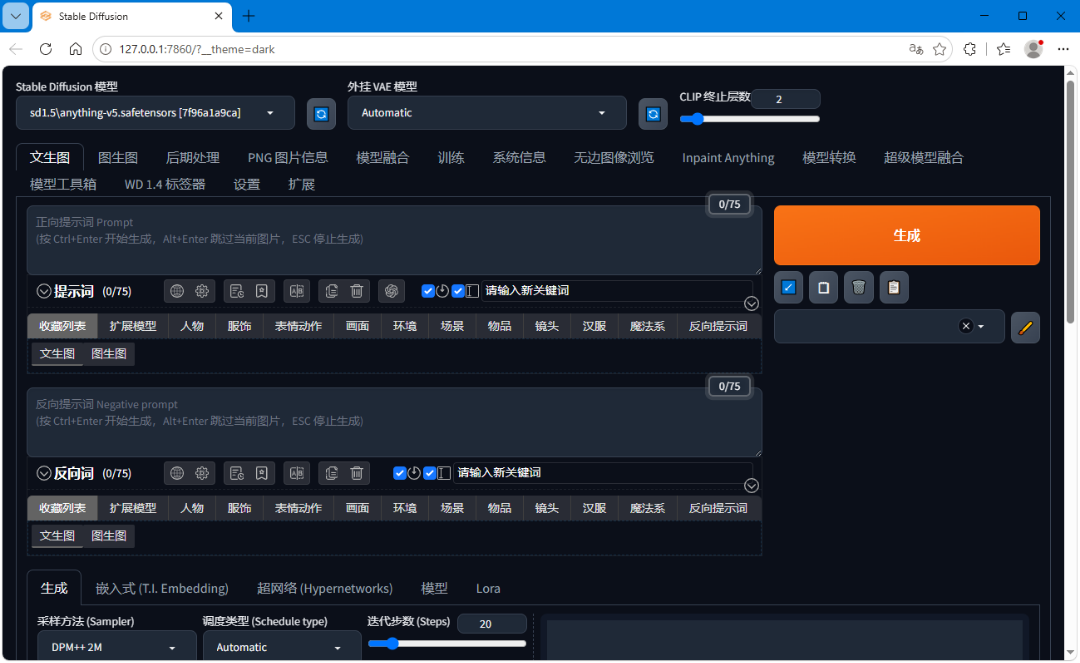The width and height of the screenshot is (1080, 663).
Task: Click the CLIP value field showing 2
Action: [785, 99]
